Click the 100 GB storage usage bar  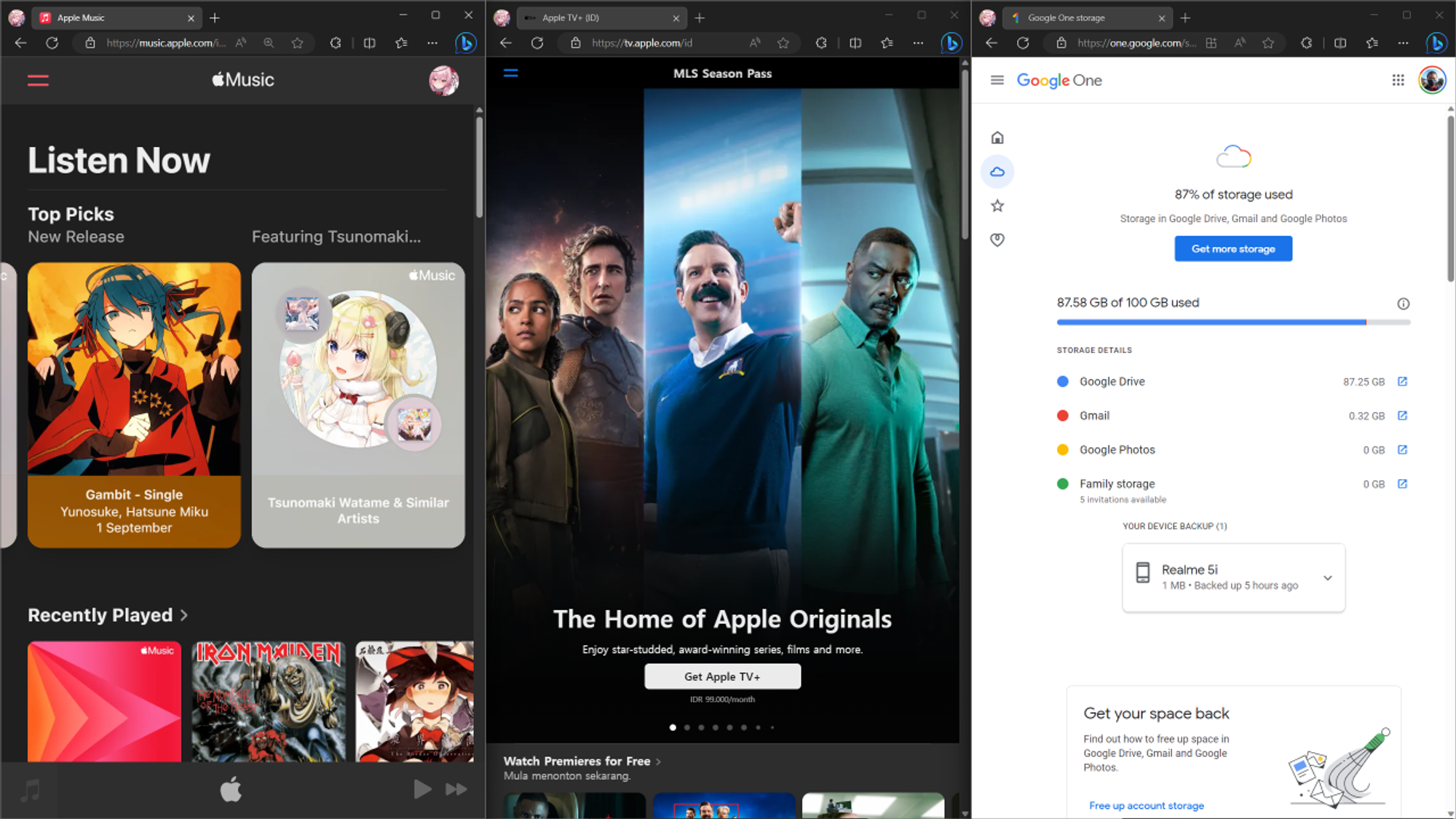1233,322
